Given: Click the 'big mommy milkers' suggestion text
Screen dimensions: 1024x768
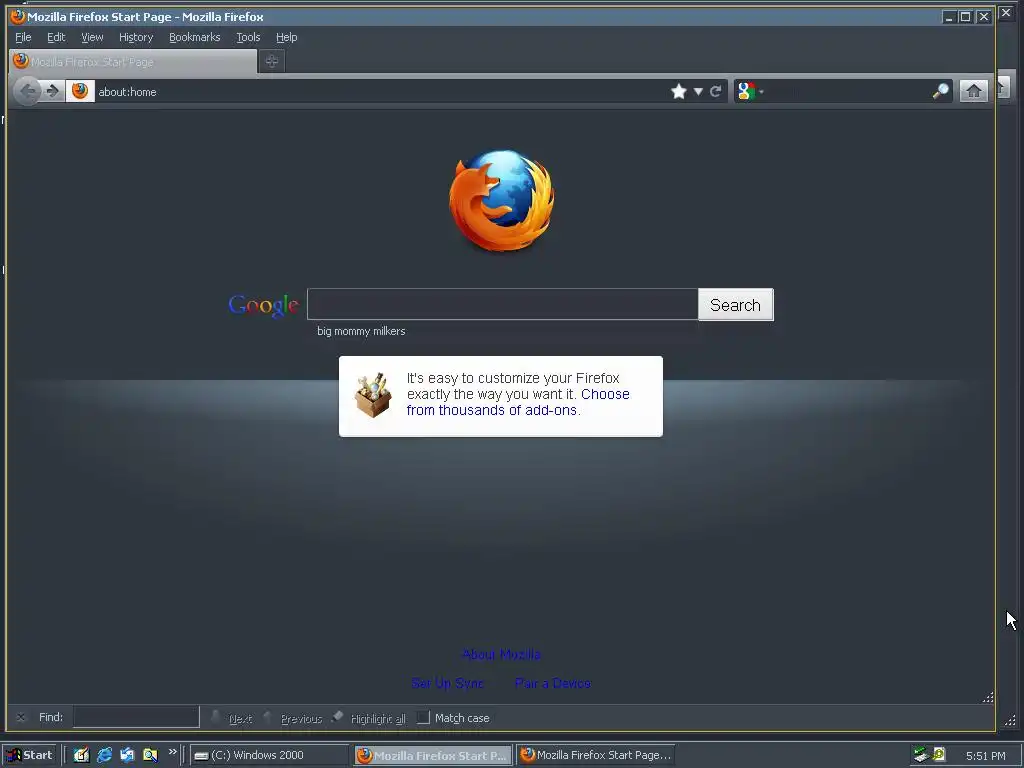Looking at the screenshot, I should (361, 331).
